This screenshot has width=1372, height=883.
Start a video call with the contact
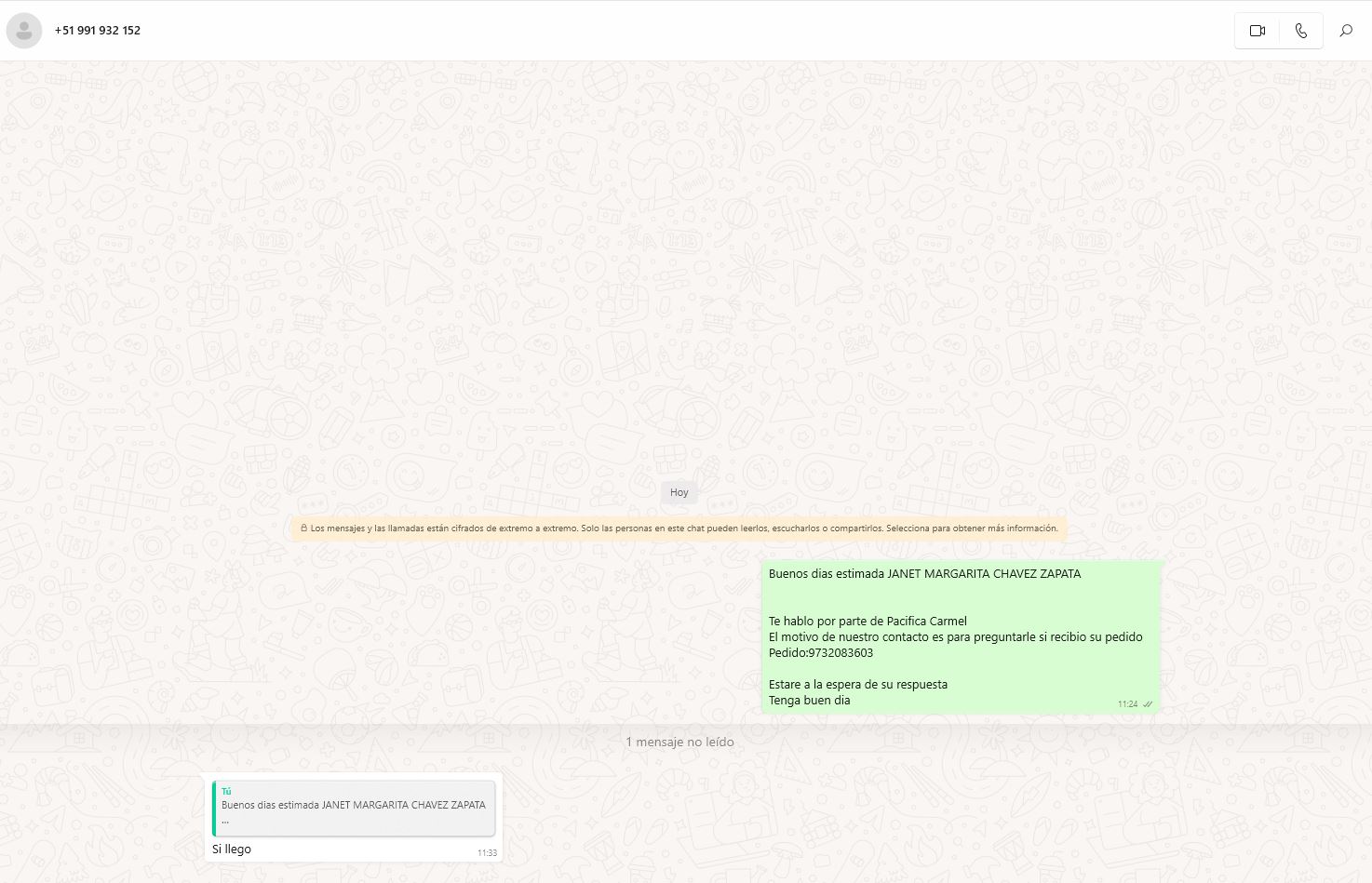[x=1257, y=31]
